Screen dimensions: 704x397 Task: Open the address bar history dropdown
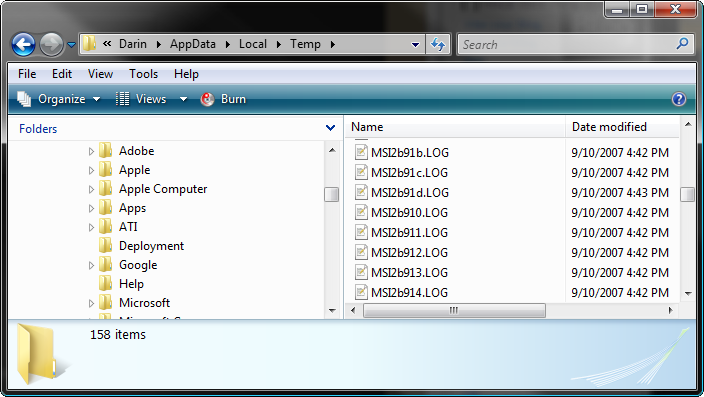[415, 44]
